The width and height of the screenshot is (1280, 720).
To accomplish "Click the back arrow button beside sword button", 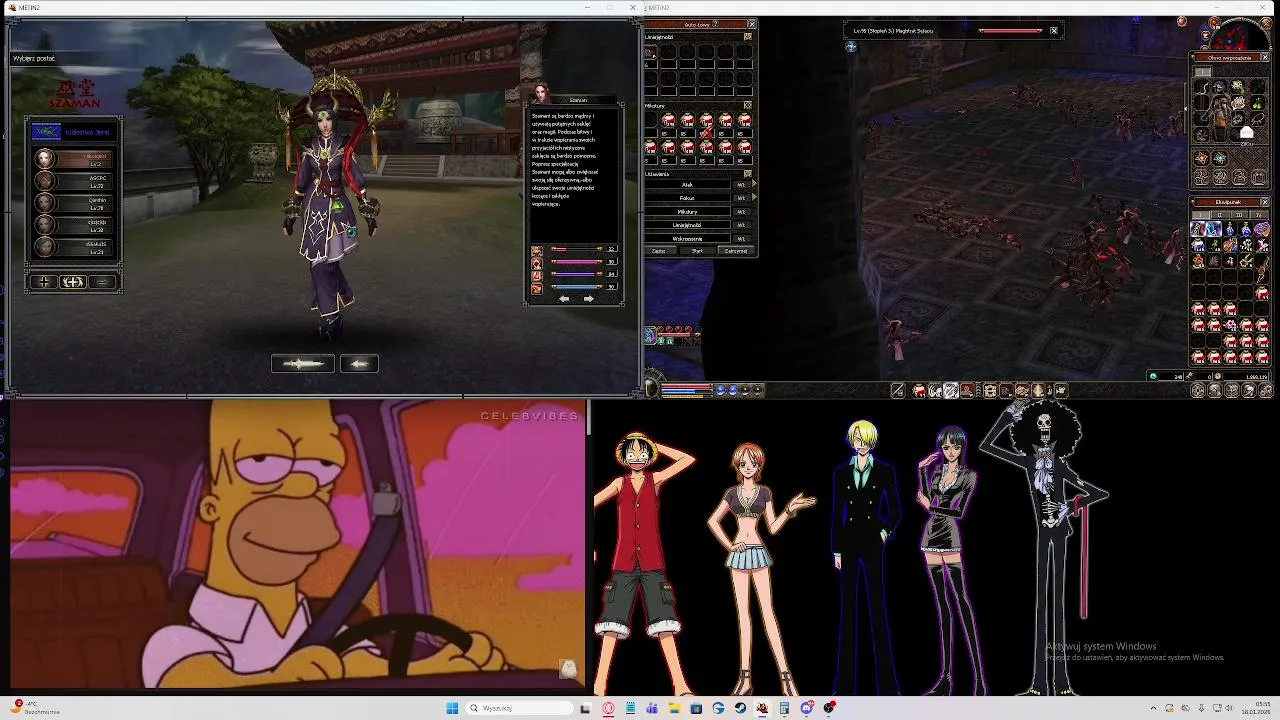I will click(359, 364).
